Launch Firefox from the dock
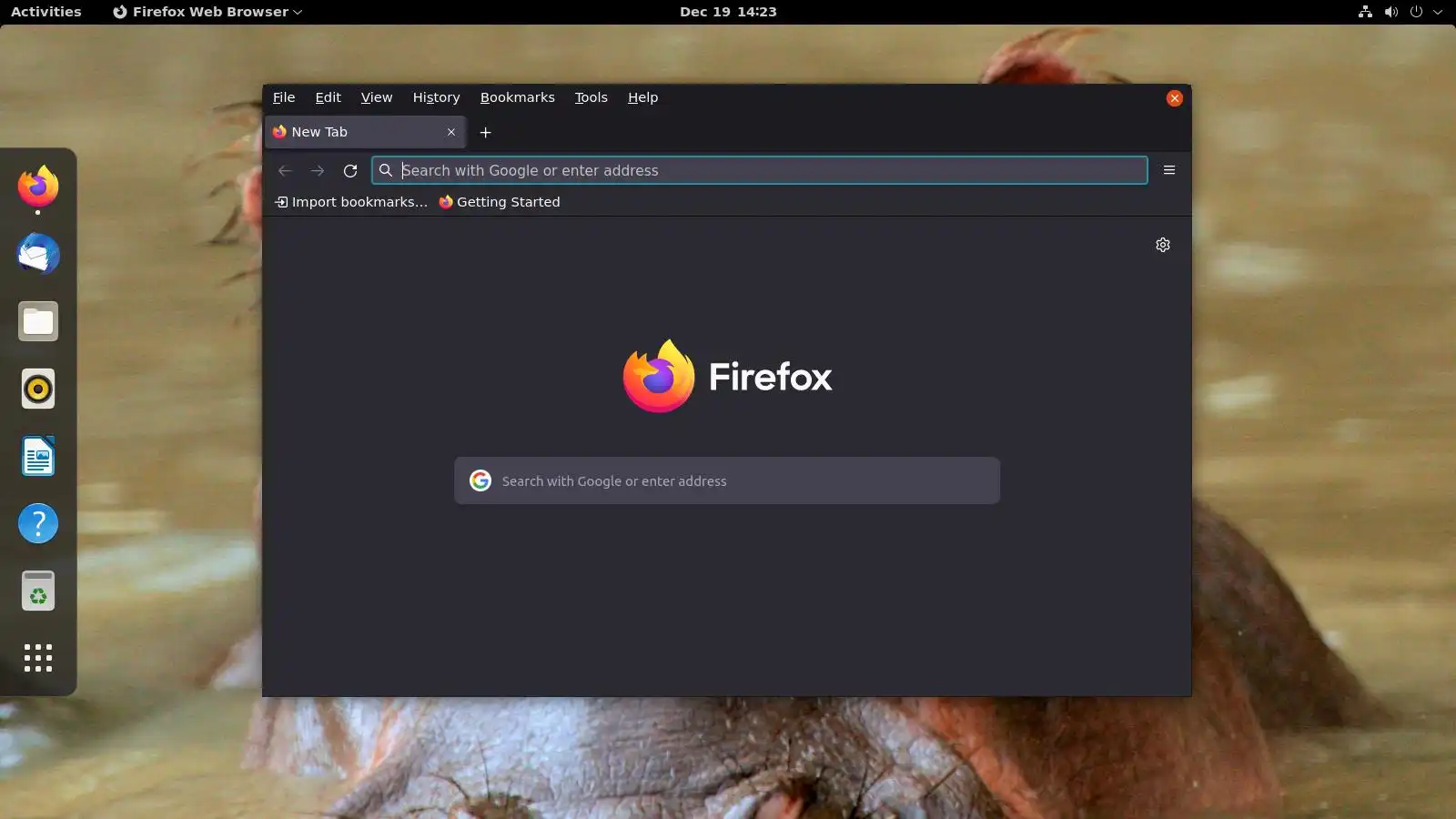Image resolution: width=1456 pixels, height=819 pixels. pyautogui.click(x=38, y=187)
